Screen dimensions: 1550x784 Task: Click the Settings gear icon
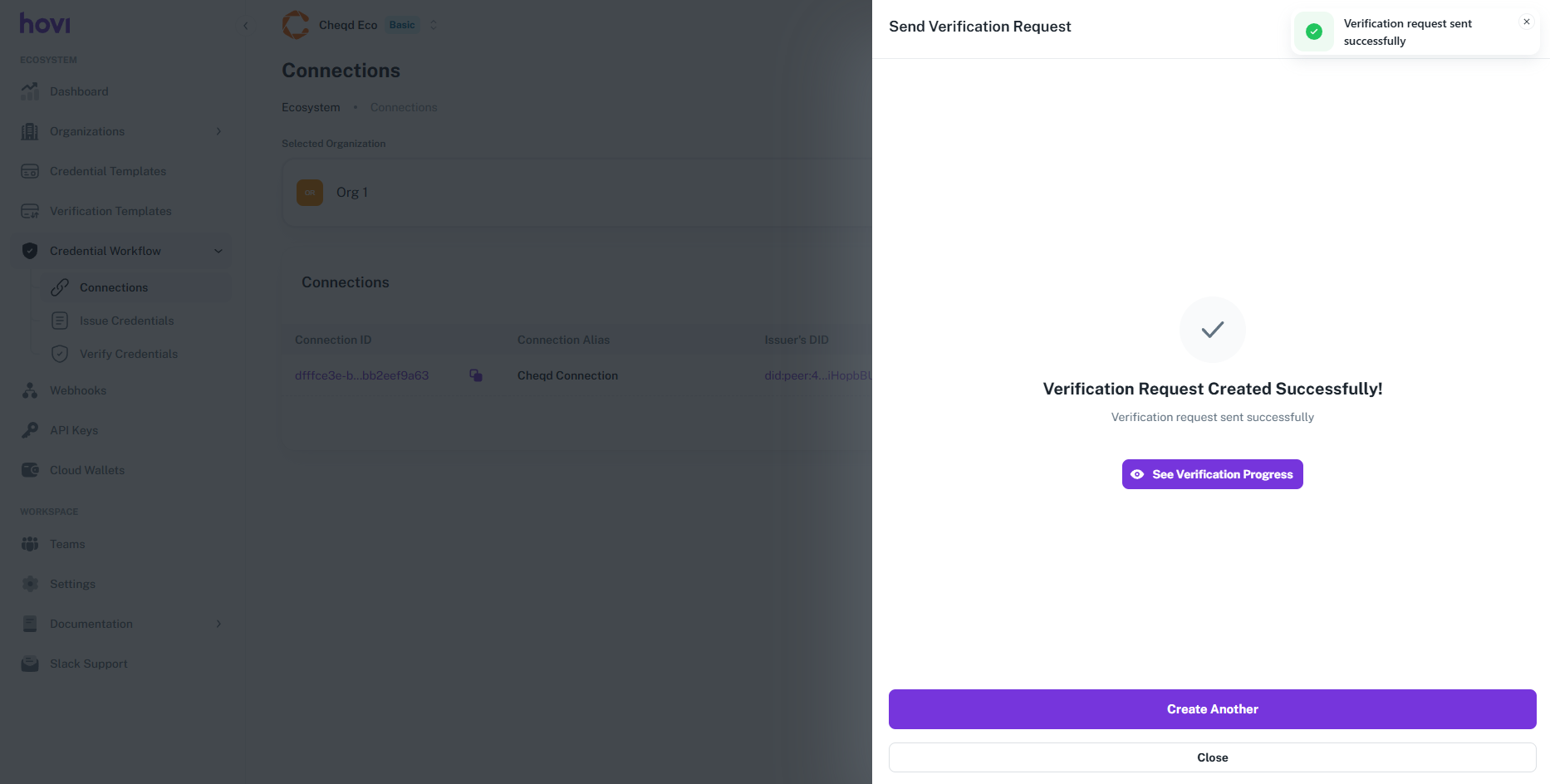coord(30,584)
